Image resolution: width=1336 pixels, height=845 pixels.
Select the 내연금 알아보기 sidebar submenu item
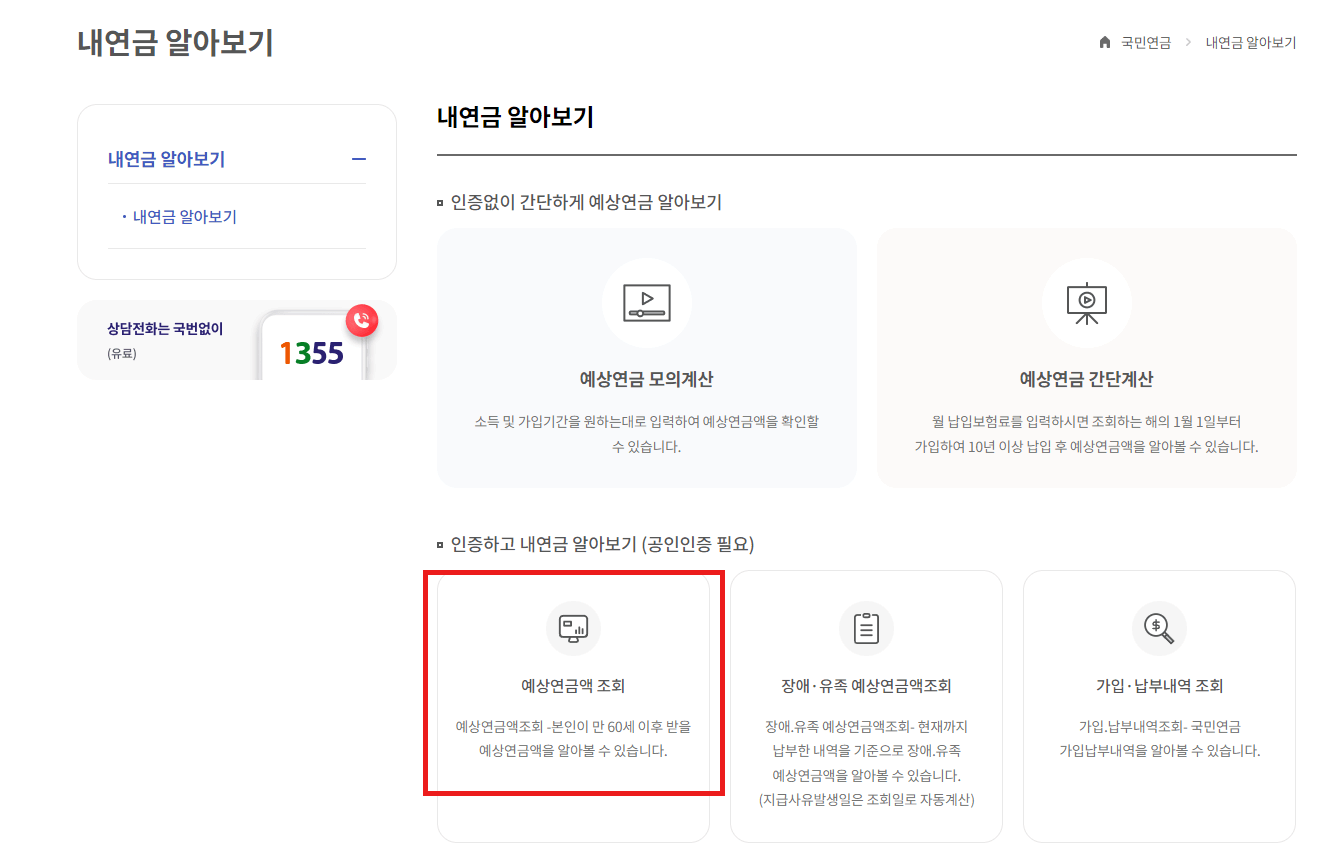pyautogui.click(x=183, y=216)
